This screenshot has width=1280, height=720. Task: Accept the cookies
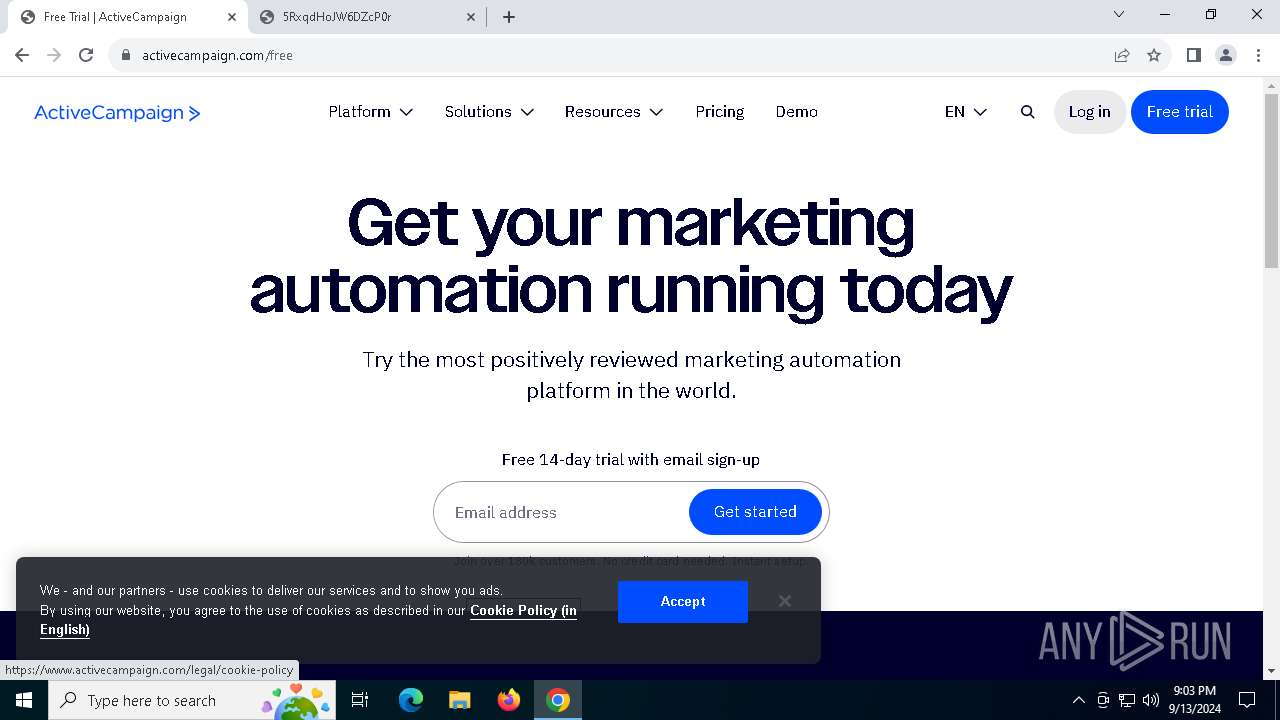pos(683,601)
